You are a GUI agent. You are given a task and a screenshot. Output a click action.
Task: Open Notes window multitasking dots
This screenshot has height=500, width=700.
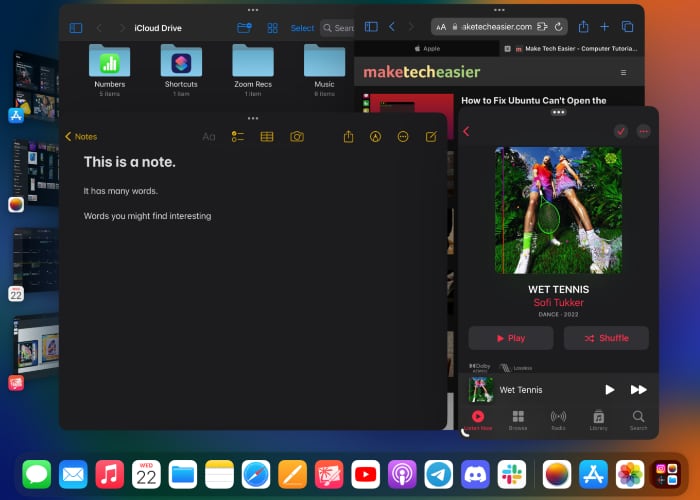(253, 118)
